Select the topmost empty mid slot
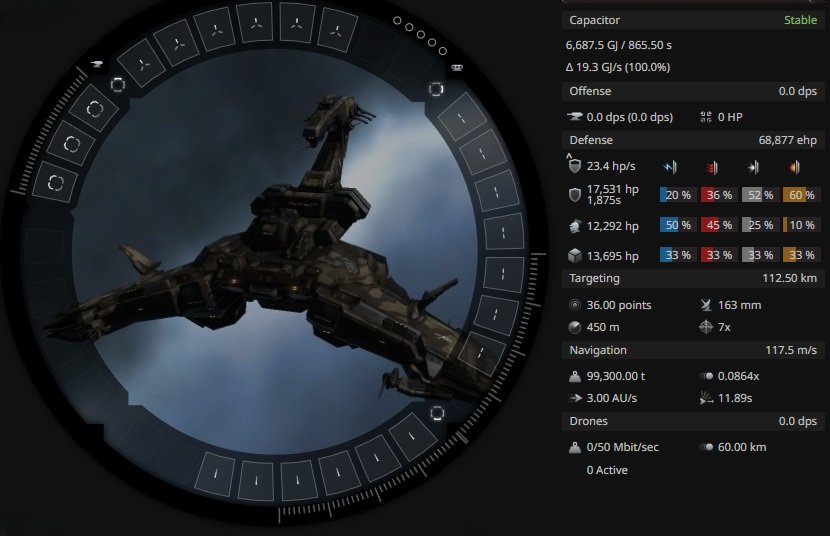Viewport: 830px width, 536px height. [x=462, y=117]
